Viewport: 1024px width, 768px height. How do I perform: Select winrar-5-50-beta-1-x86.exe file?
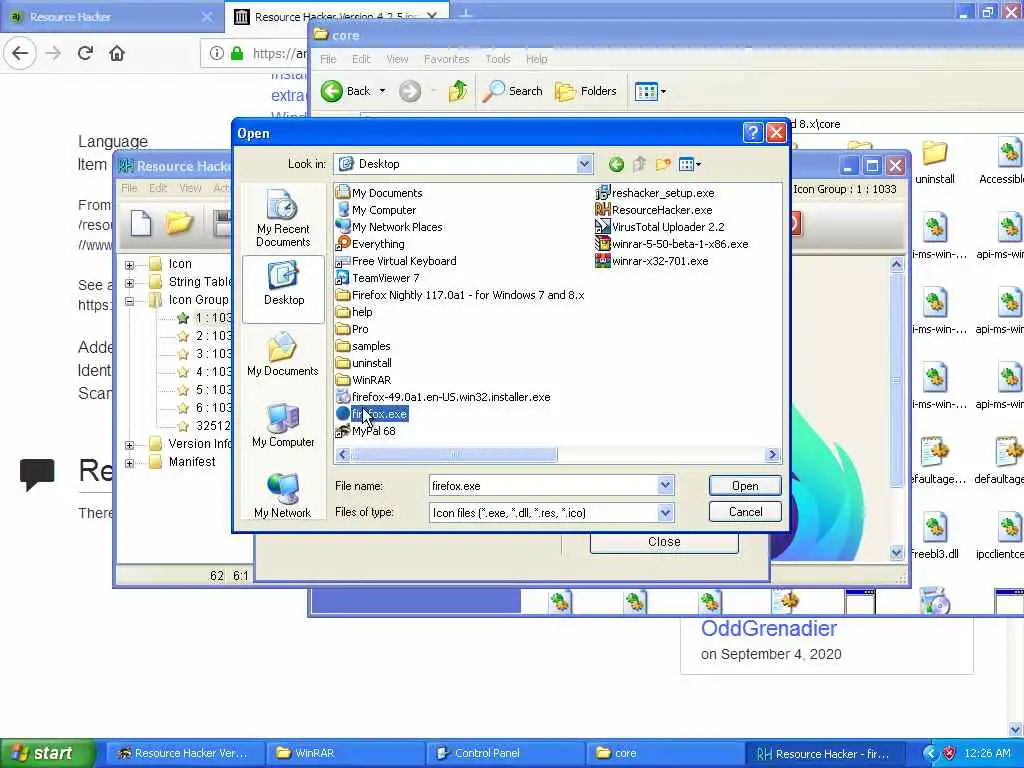(x=672, y=244)
